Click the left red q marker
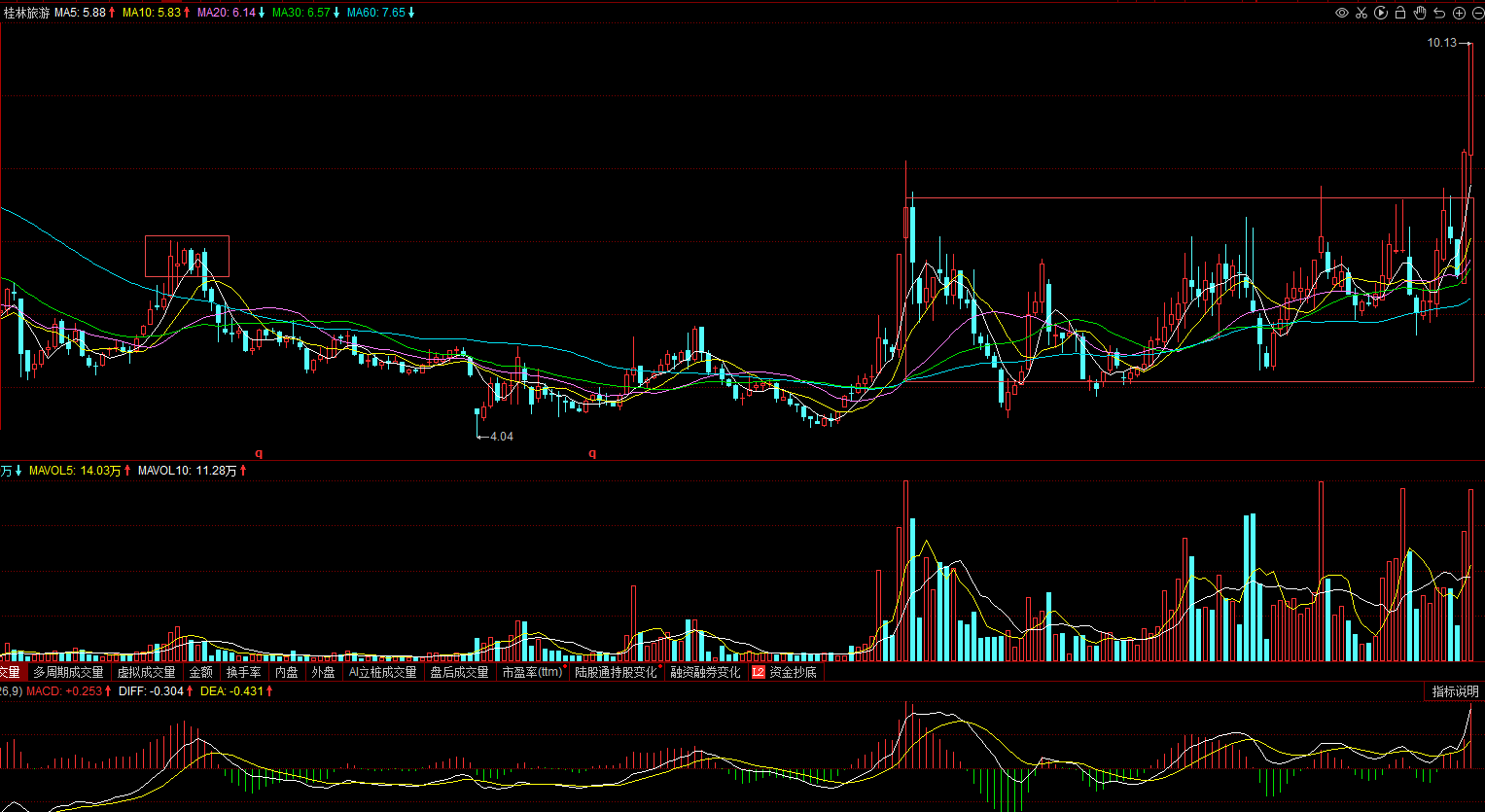The image size is (1485, 812). (x=259, y=453)
